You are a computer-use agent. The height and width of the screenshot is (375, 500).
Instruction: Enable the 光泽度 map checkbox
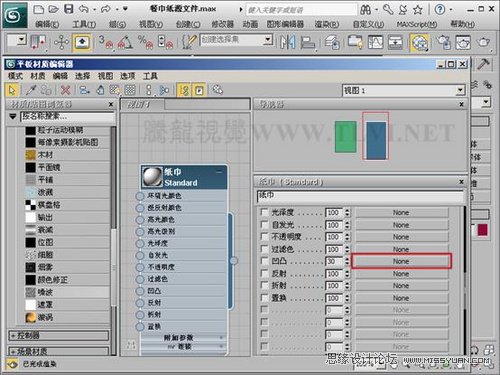coord(264,212)
